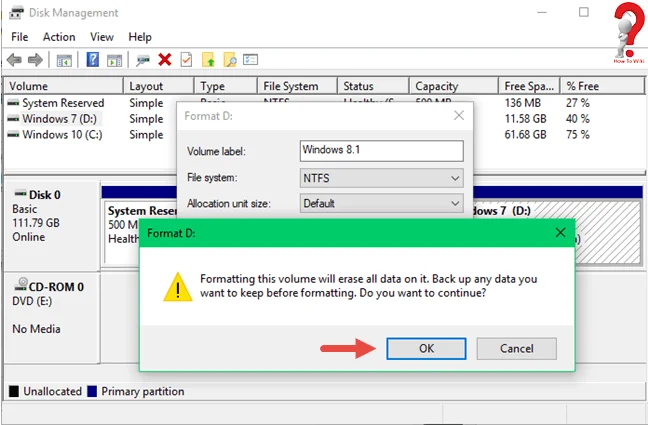Open the File menu
Screen dimensions: 648x425
19,37
